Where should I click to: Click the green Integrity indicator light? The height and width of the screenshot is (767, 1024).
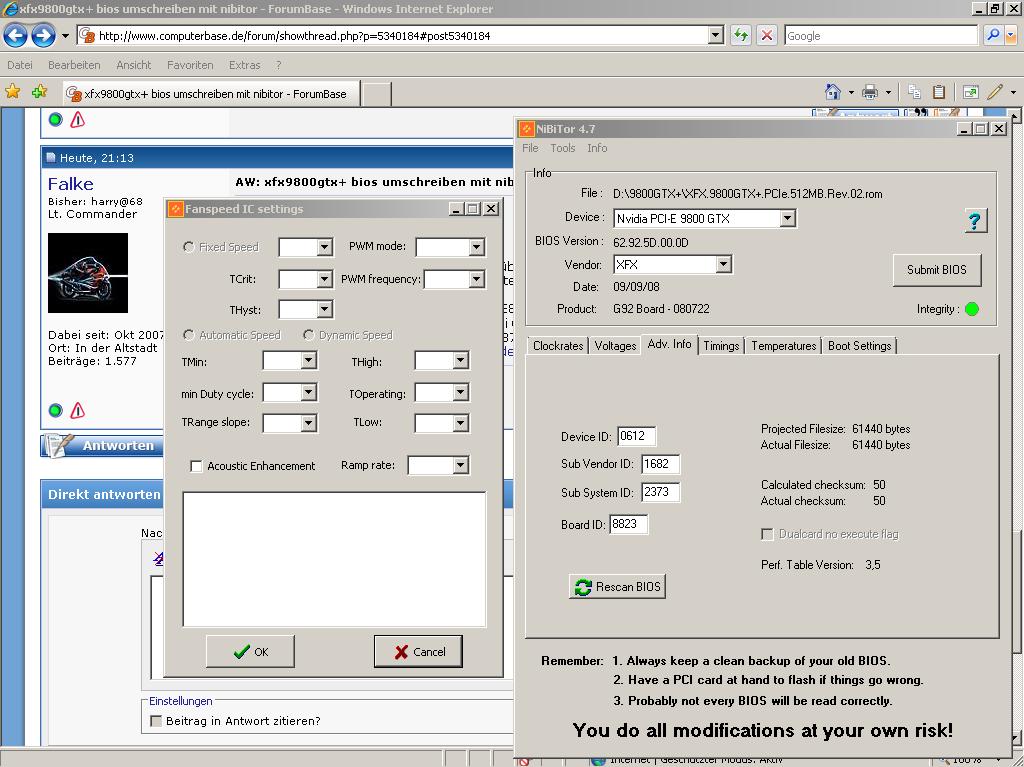(972, 309)
